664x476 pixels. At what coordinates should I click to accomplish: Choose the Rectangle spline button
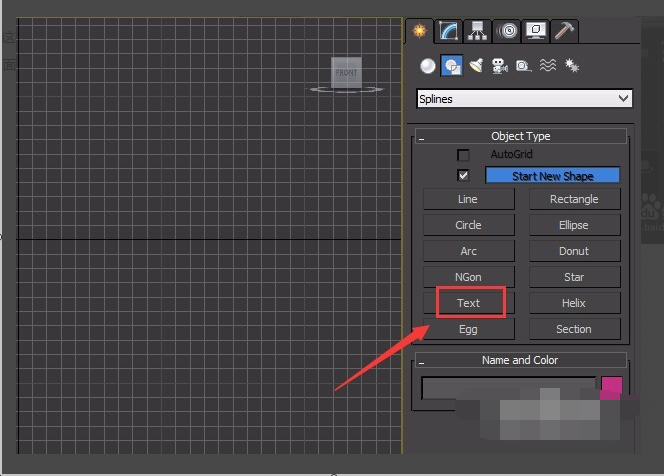[575, 199]
